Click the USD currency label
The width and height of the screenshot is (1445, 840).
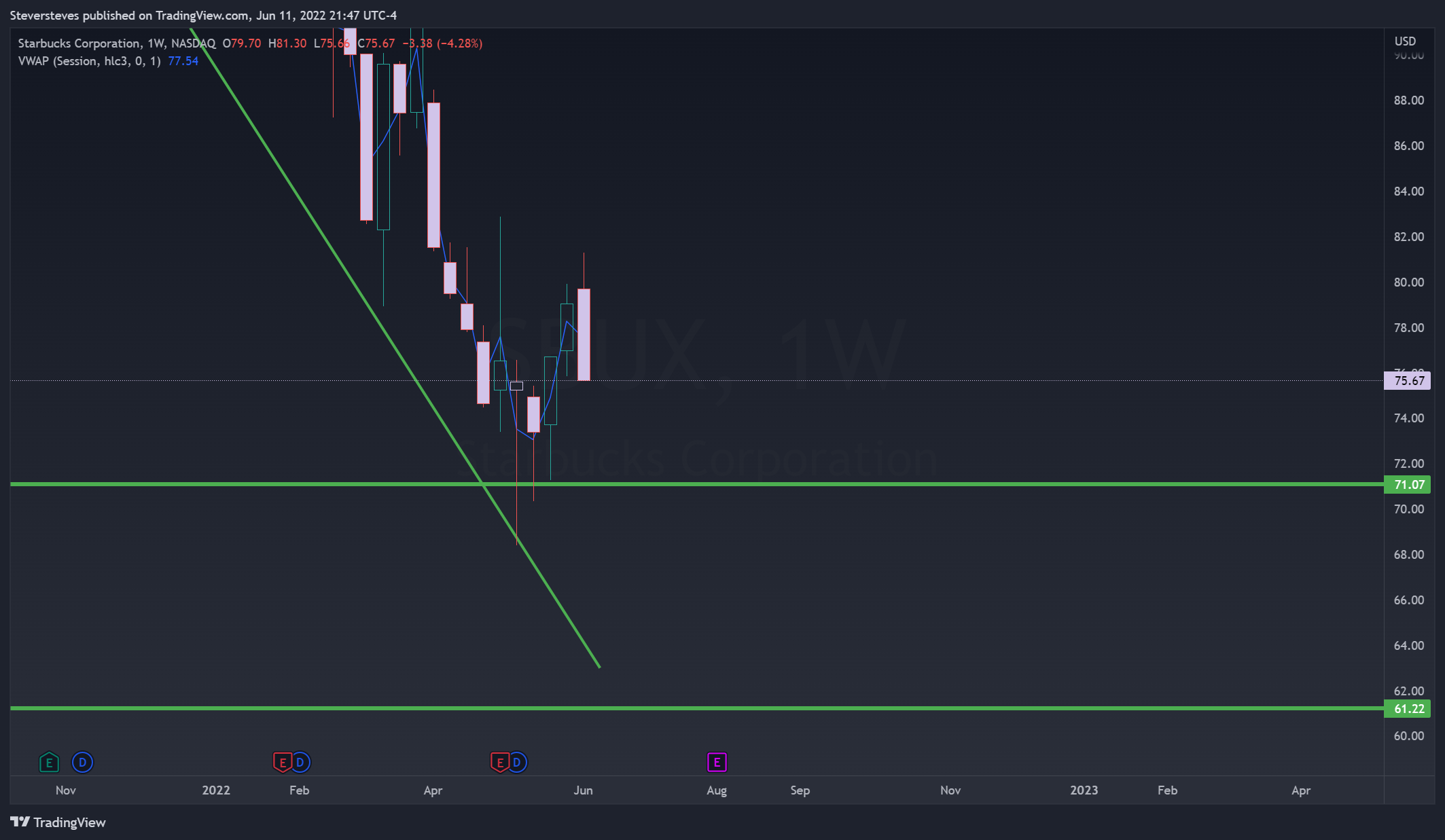[1405, 41]
